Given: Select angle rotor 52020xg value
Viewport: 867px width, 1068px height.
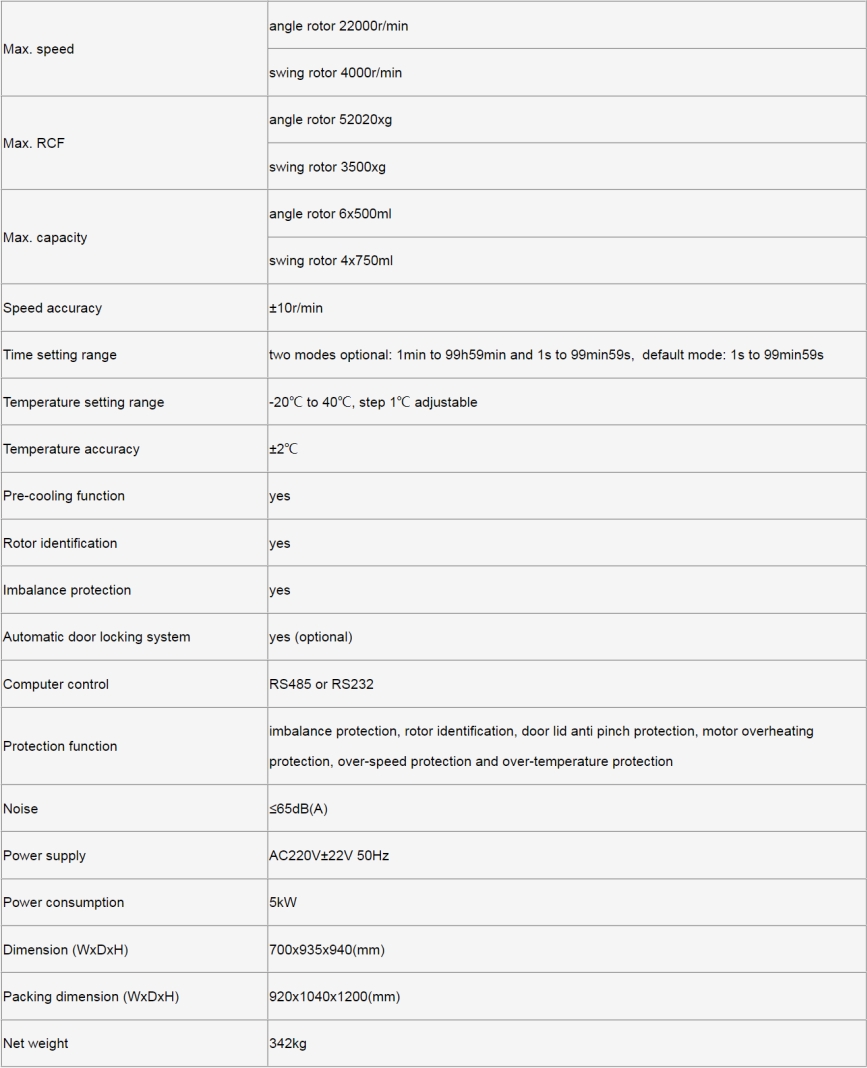Looking at the screenshot, I should [330, 120].
